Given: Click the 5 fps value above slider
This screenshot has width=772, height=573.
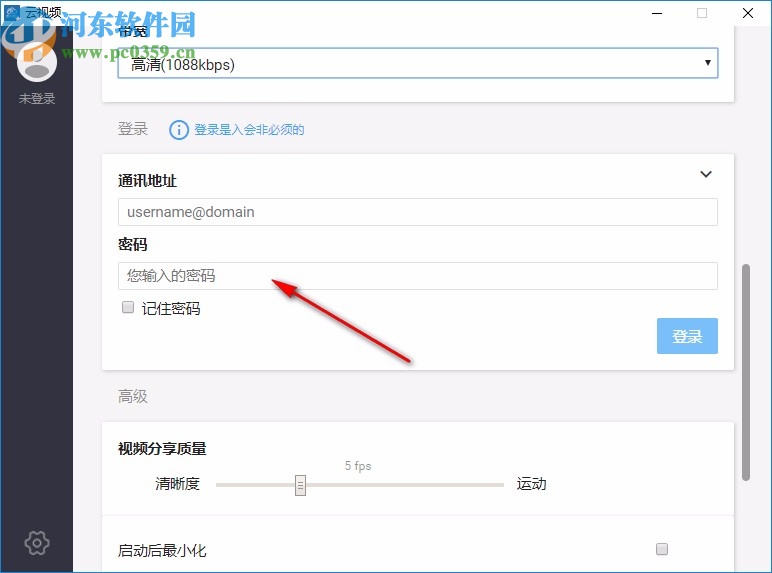Looking at the screenshot, I should (358, 466).
